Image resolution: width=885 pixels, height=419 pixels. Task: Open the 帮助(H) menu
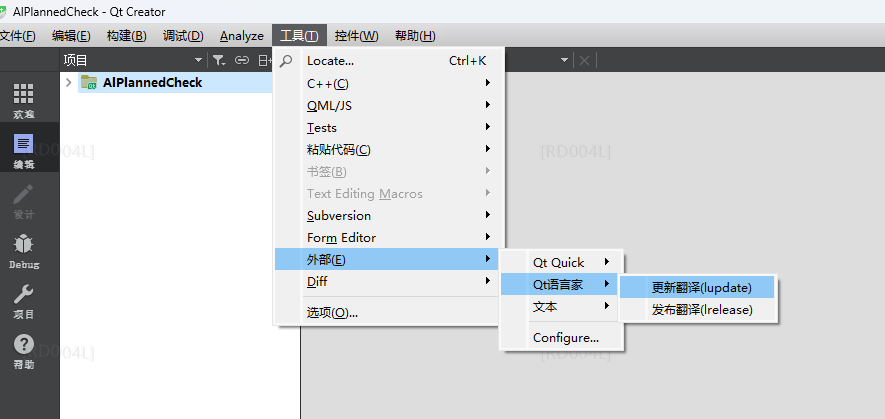coord(415,36)
